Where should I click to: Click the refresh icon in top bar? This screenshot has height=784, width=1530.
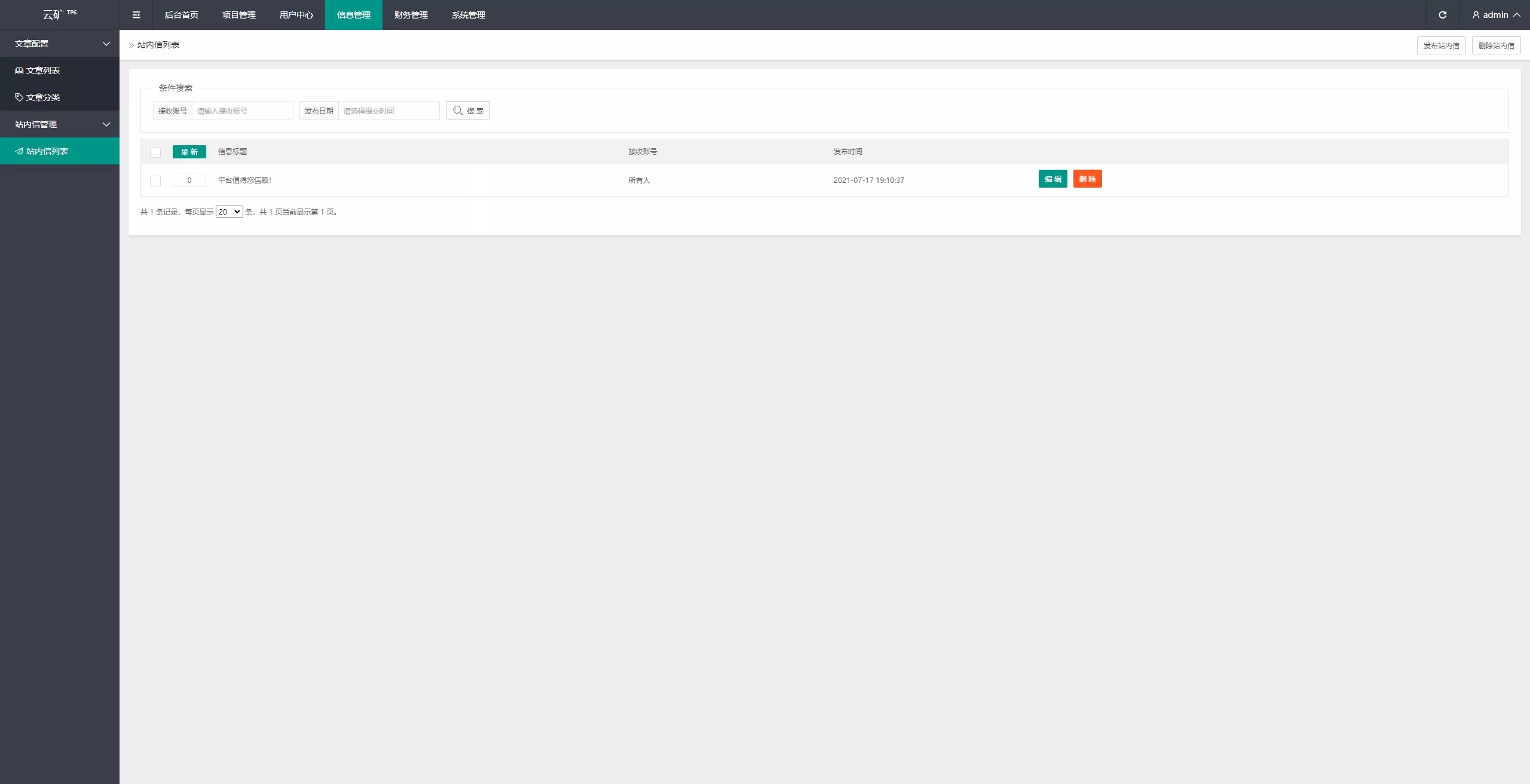click(x=1442, y=15)
